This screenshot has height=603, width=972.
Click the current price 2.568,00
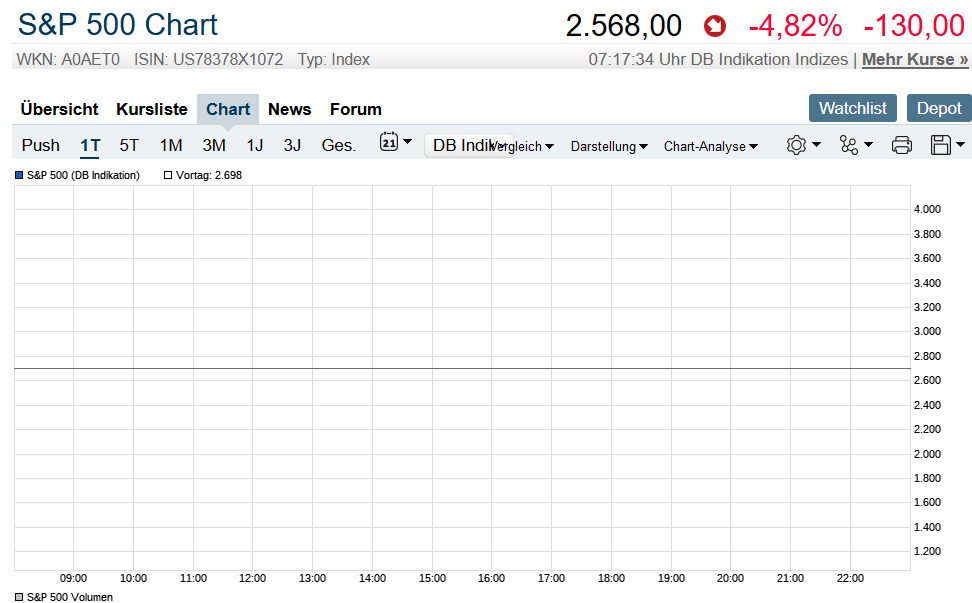tap(624, 26)
